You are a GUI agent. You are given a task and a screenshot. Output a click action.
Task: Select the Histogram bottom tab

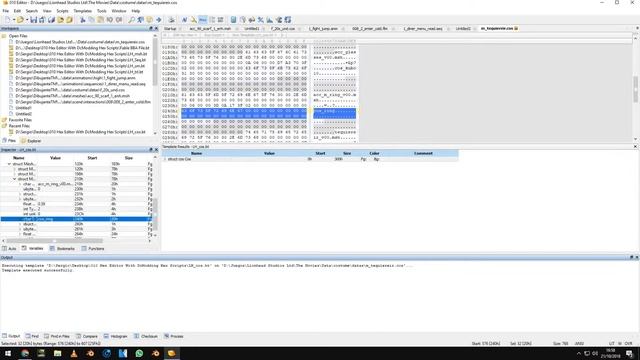(116, 336)
